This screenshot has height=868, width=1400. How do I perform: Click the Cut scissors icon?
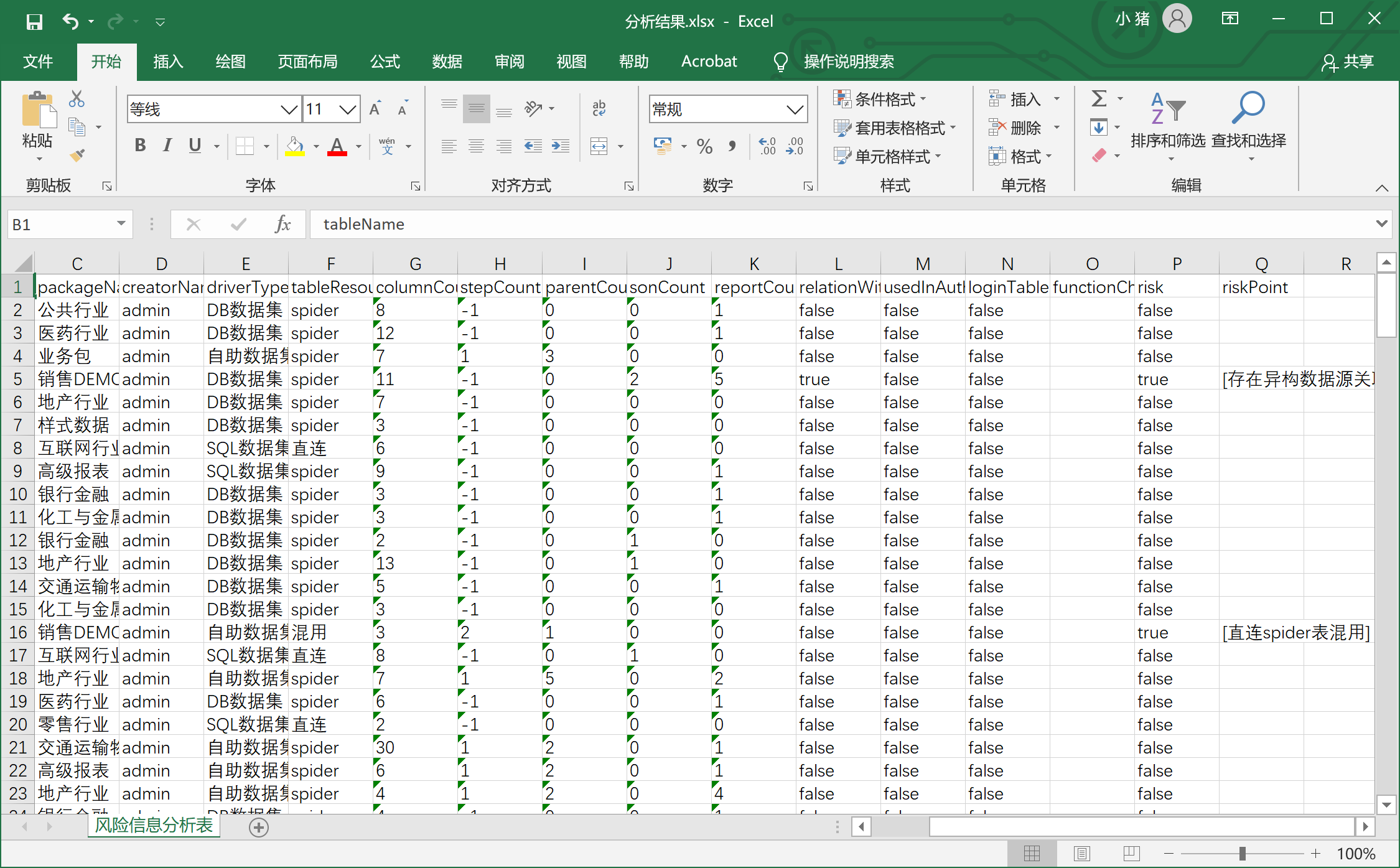(x=77, y=99)
